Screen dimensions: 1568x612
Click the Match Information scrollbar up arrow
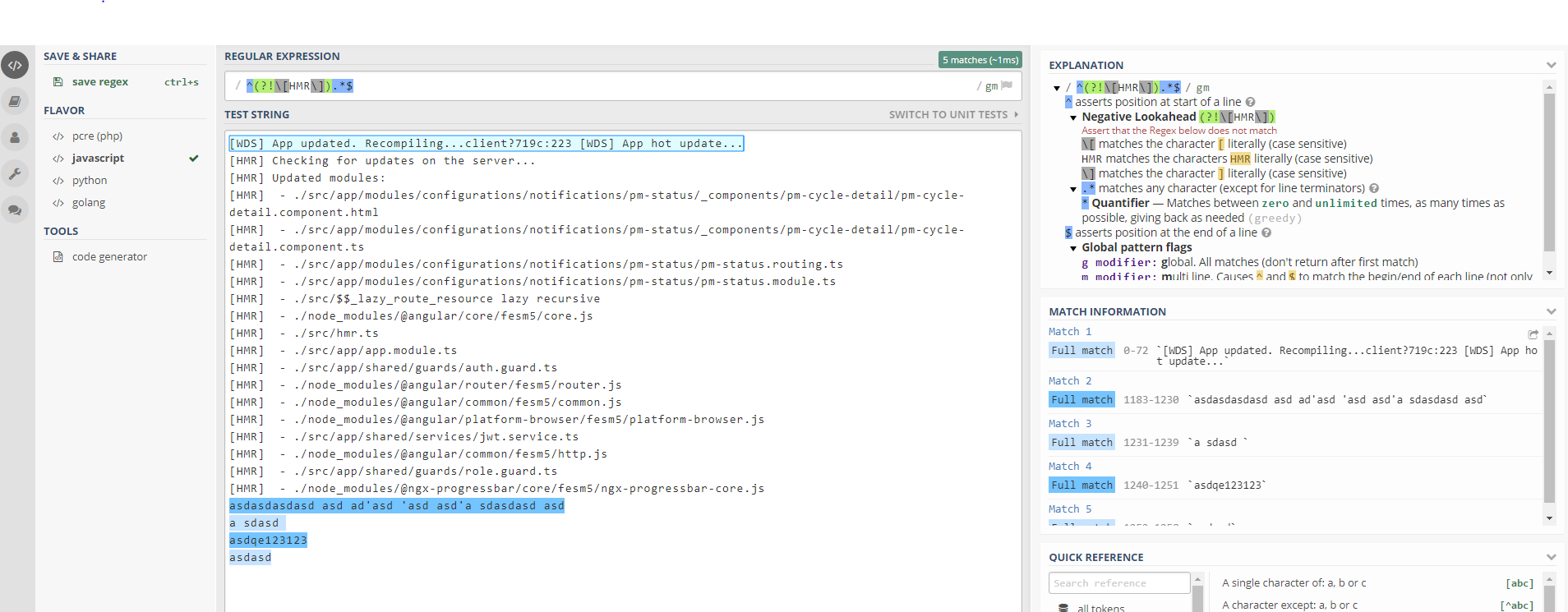pos(1549,334)
